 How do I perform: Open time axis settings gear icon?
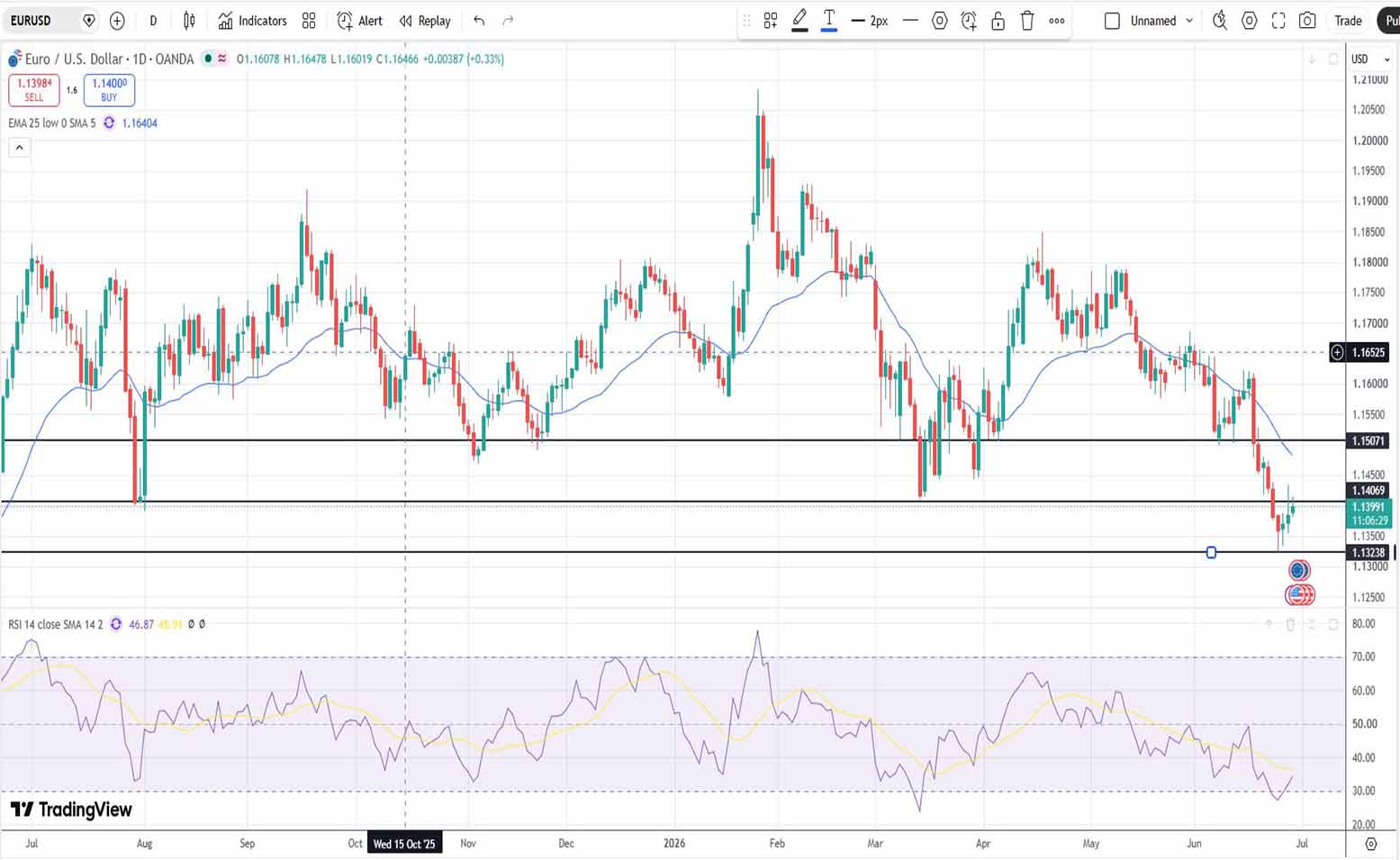[1370, 844]
